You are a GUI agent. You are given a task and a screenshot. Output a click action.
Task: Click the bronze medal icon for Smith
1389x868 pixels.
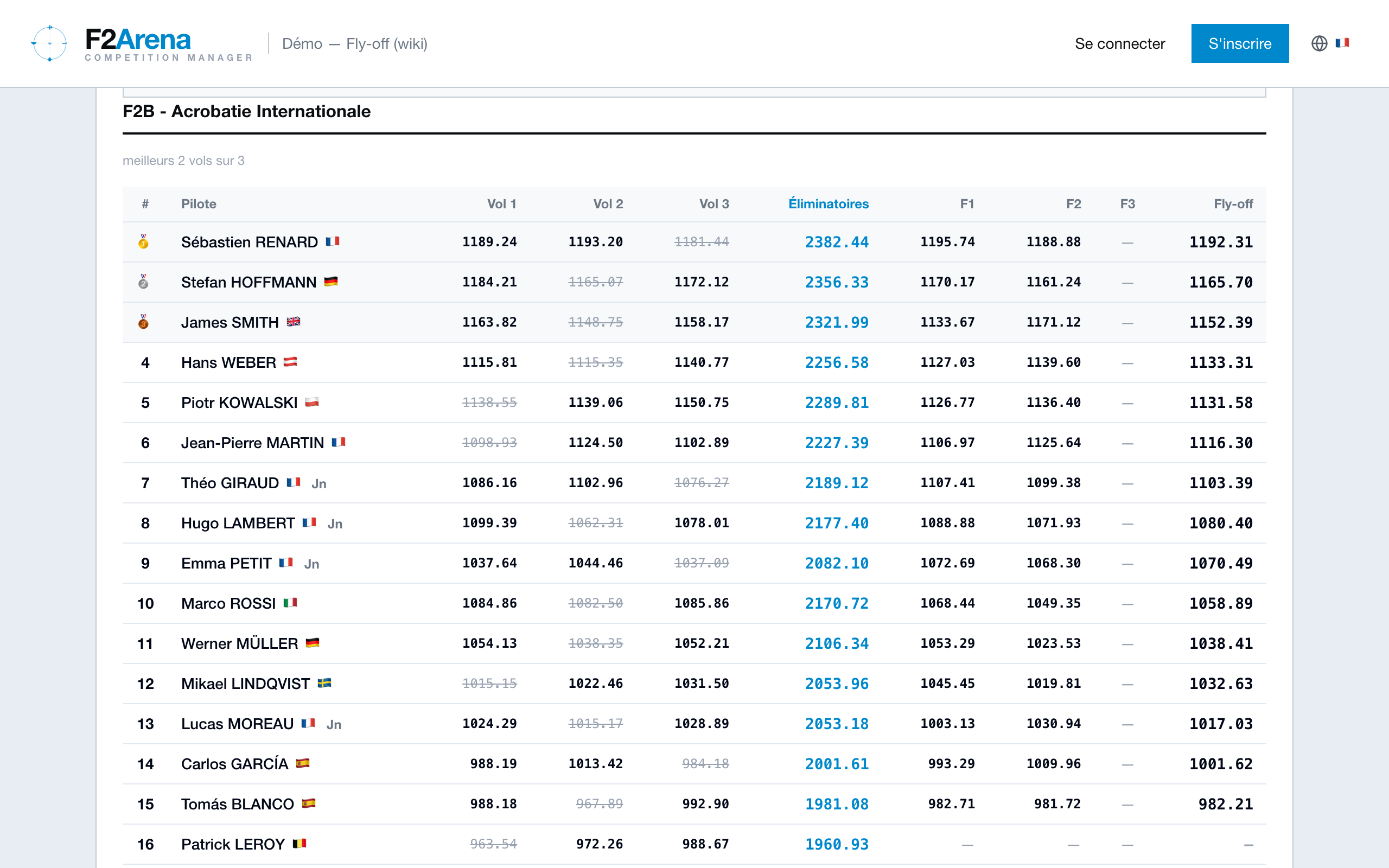(x=143, y=322)
